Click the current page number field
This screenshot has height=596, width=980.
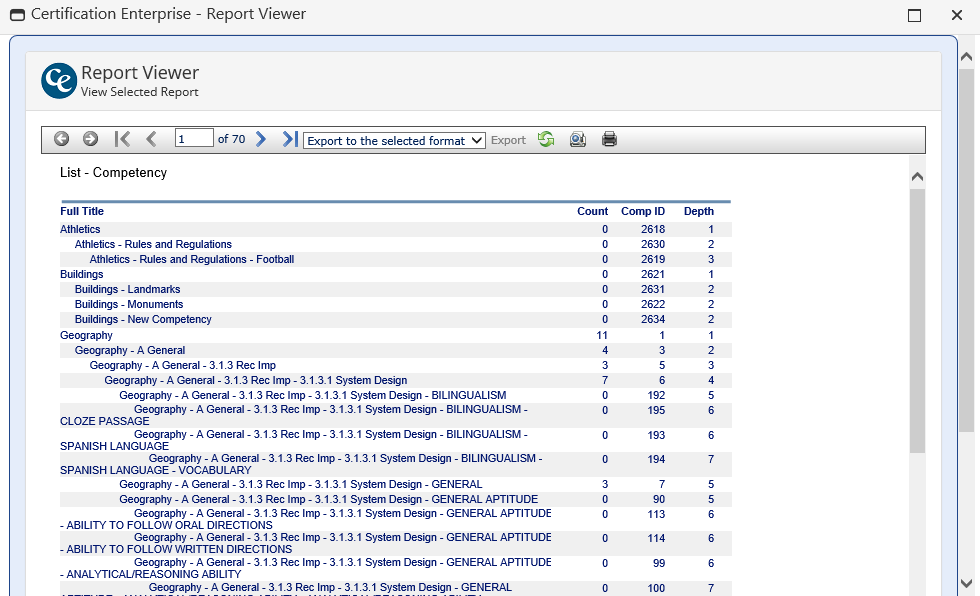(x=194, y=140)
